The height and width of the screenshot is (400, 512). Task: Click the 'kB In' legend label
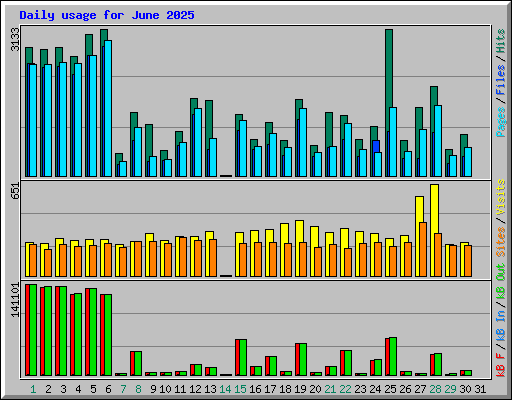(501, 325)
